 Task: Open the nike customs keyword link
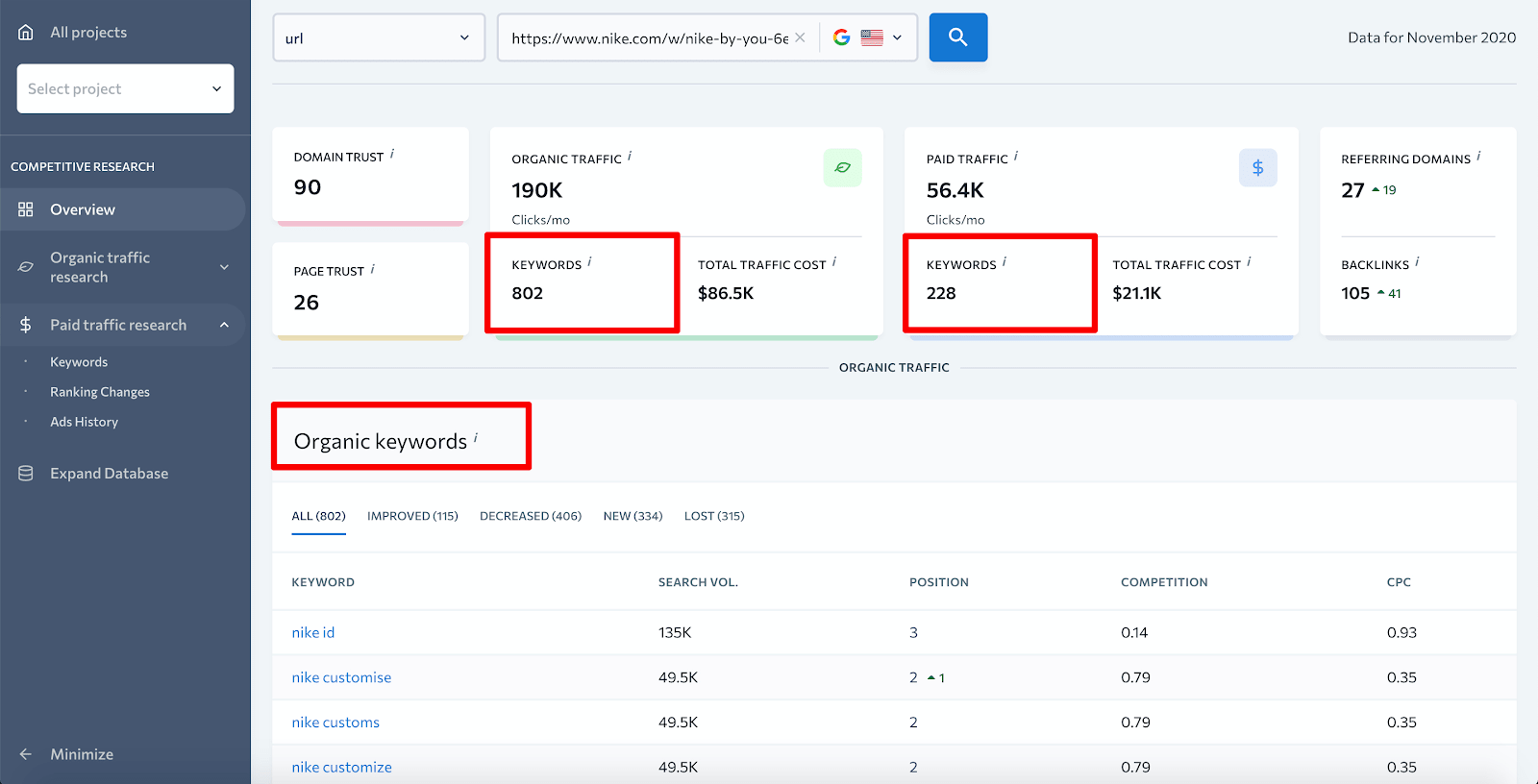335,723
